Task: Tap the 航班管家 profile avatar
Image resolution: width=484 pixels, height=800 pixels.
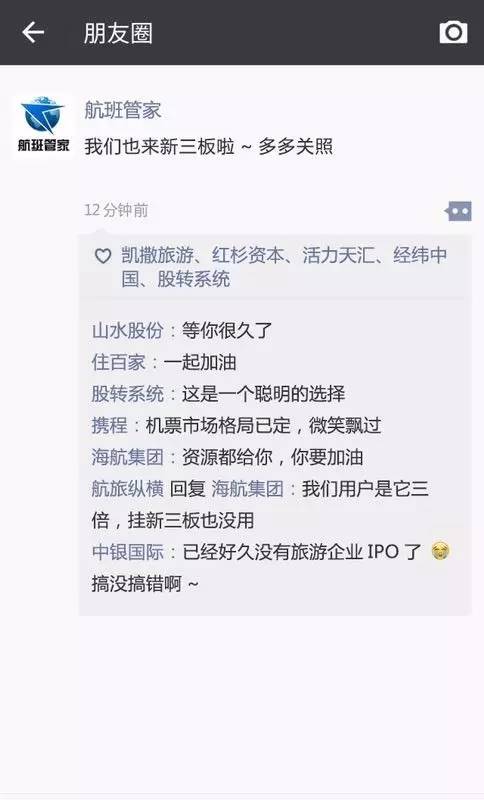Action: pos(43,127)
